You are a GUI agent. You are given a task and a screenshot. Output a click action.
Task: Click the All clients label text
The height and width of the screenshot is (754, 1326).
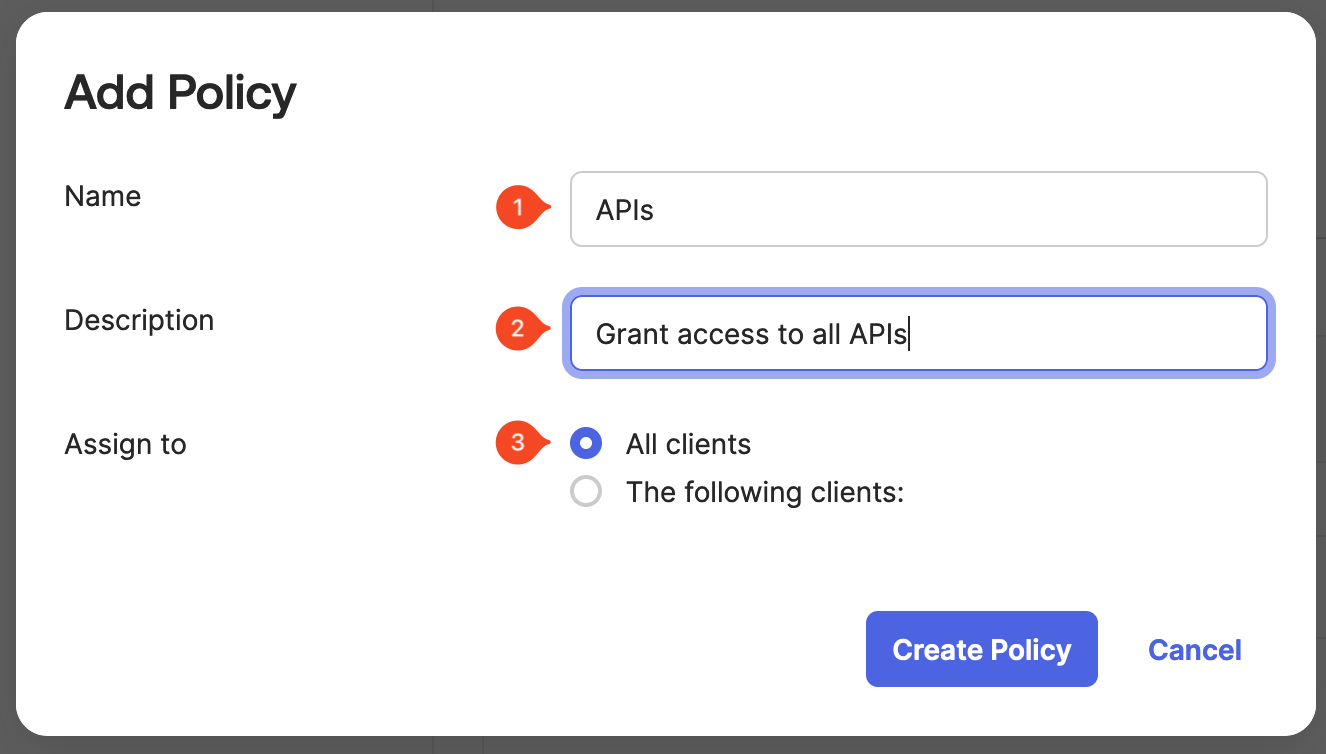[688, 443]
